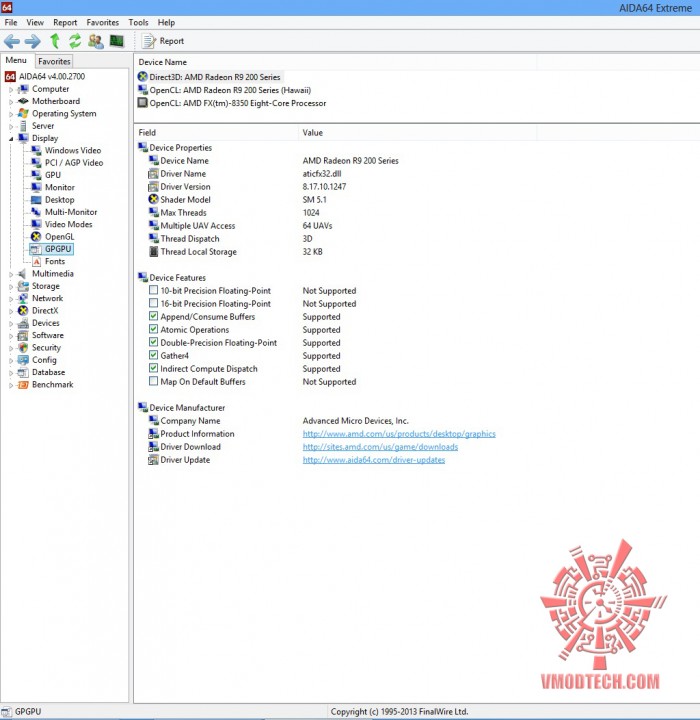Select Direct3D AMD Radeon R9 200 device
The height and width of the screenshot is (720, 700).
[x=209, y=77]
